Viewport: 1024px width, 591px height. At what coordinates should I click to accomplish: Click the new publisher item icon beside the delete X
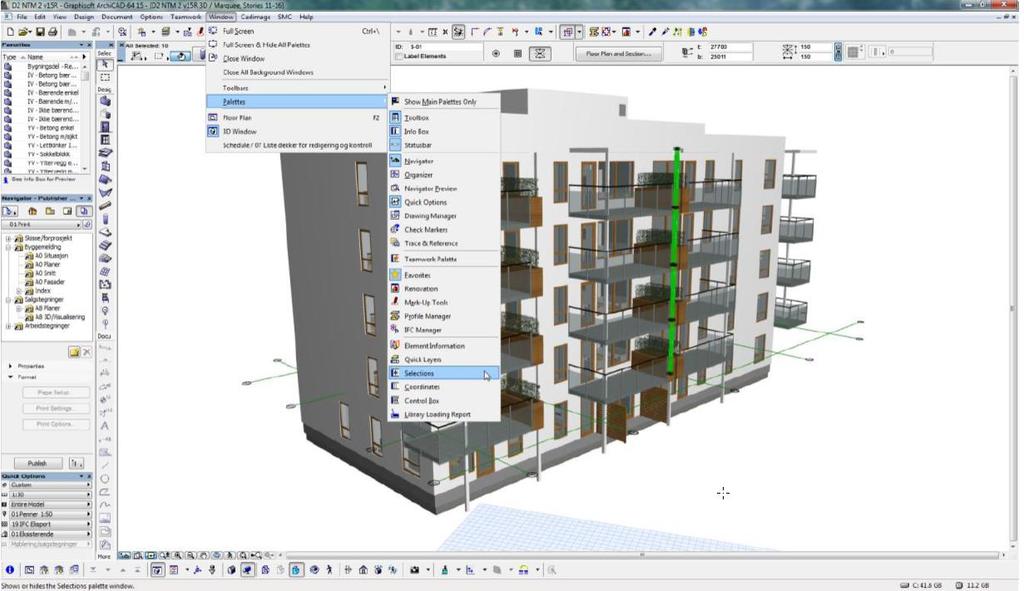pos(74,352)
